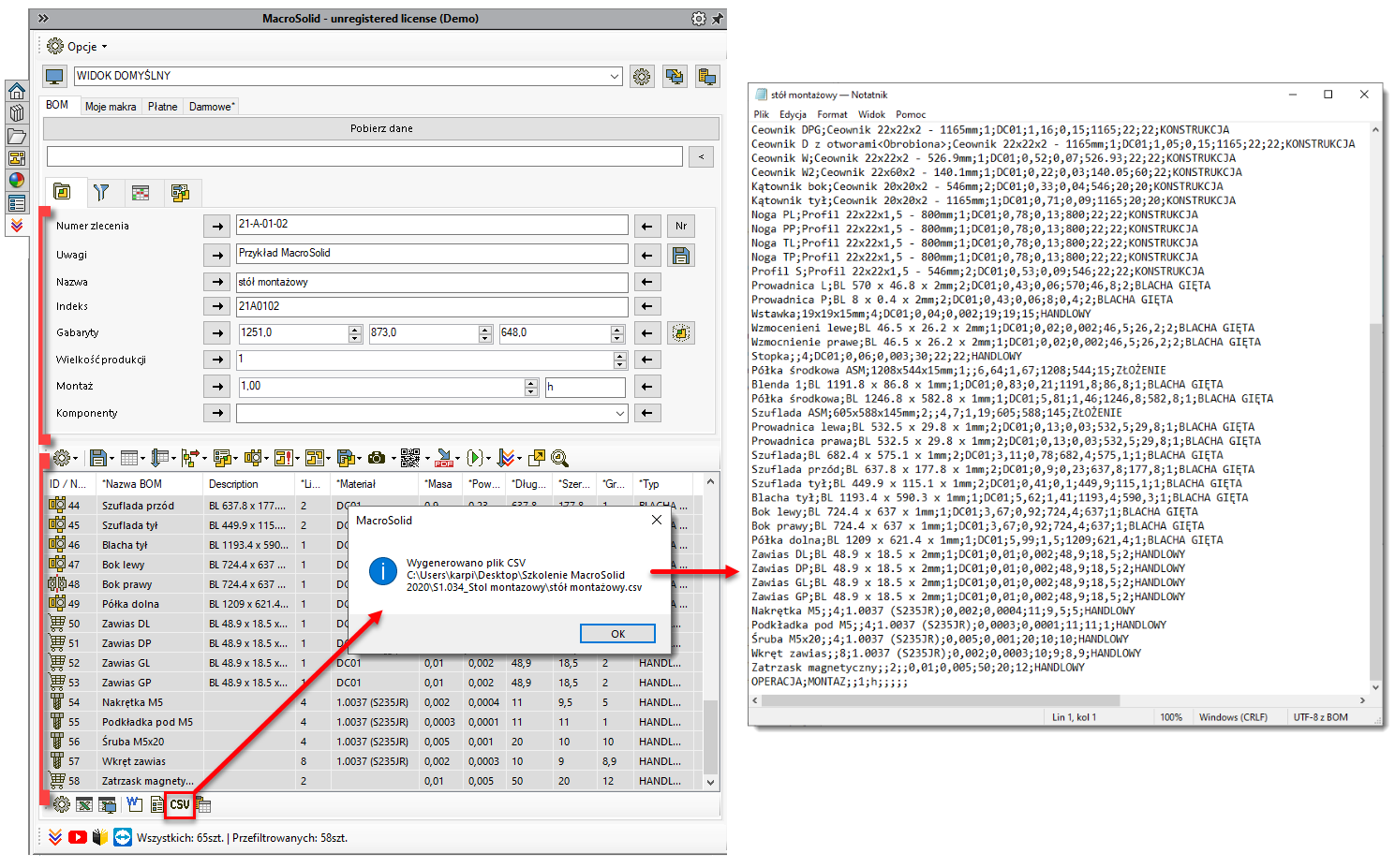Click right-arrow button next to Nazwa

click(x=217, y=282)
